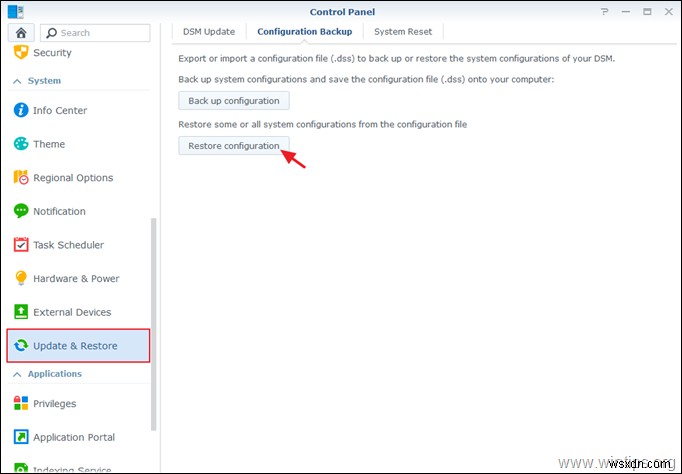Click the Application Portal arrow icon
This screenshot has height=474, width=682.
coord(21,437)
